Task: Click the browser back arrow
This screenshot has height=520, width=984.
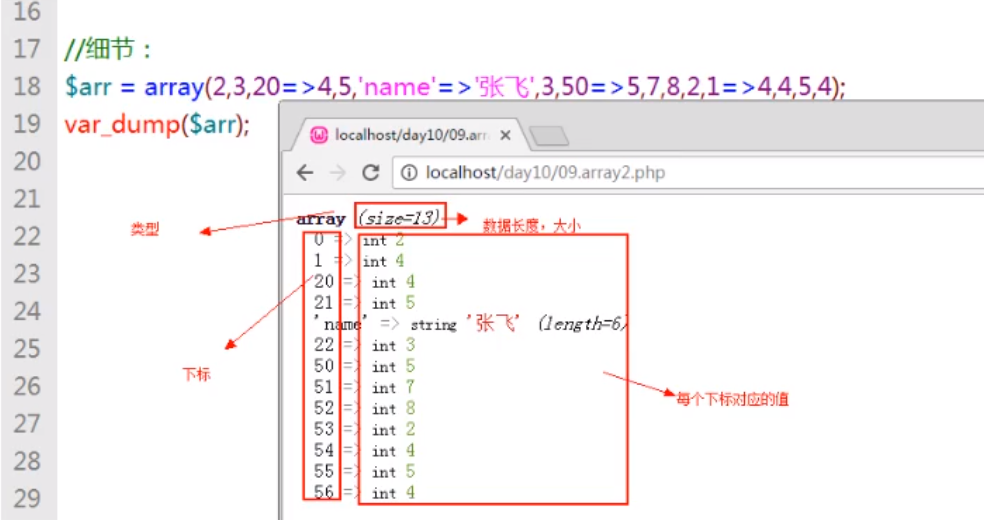Action: (305, 172)
